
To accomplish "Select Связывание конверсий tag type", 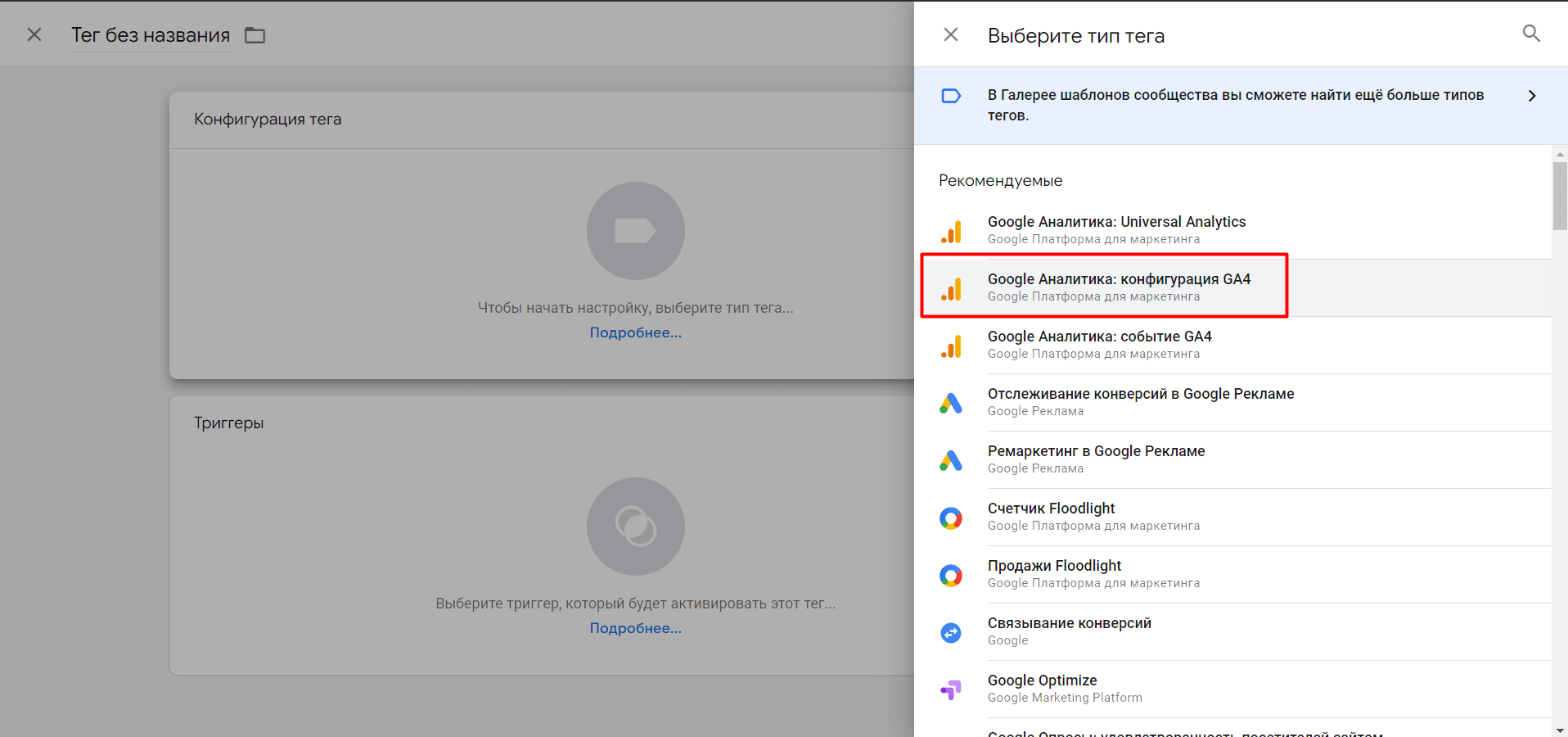I will pos(1232,632).
